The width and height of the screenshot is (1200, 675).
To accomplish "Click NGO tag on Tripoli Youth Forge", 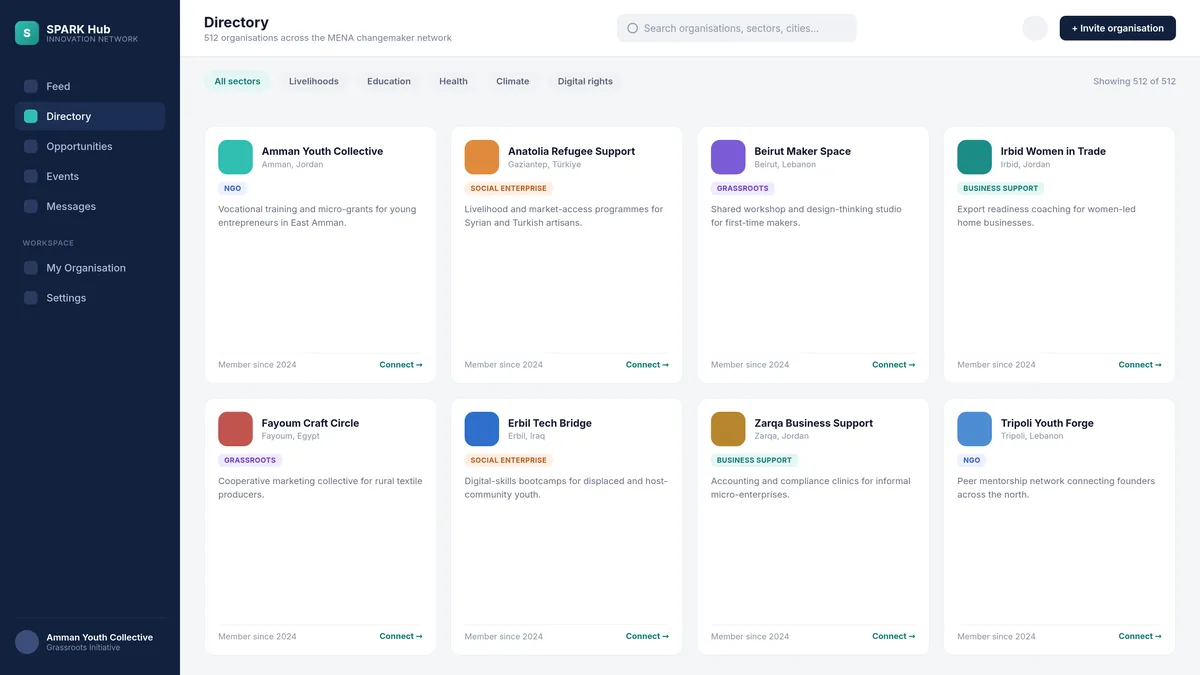I will [x=971, y=460].
